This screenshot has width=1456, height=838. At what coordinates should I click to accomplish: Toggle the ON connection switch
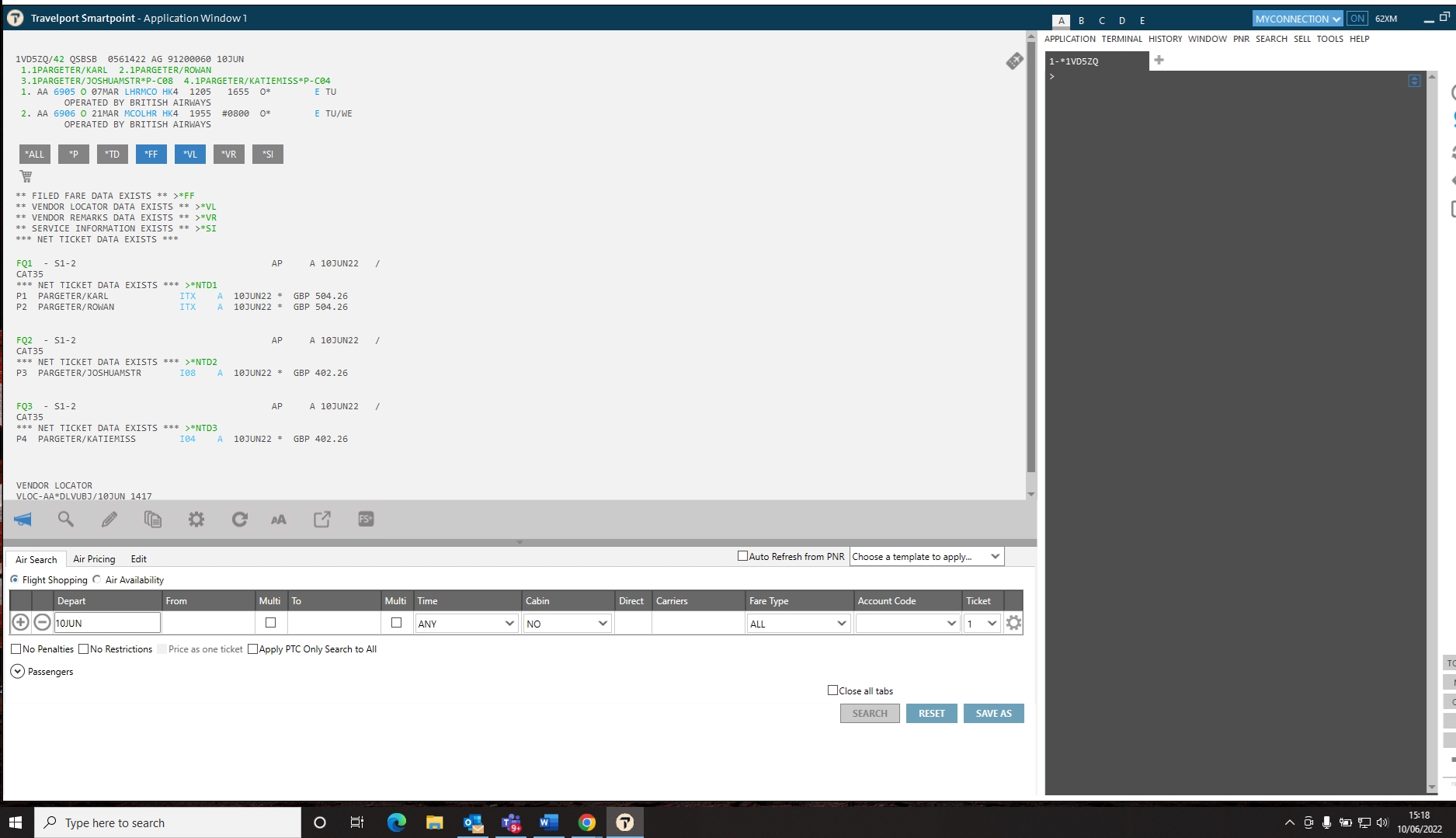[x=1357, y=19]
